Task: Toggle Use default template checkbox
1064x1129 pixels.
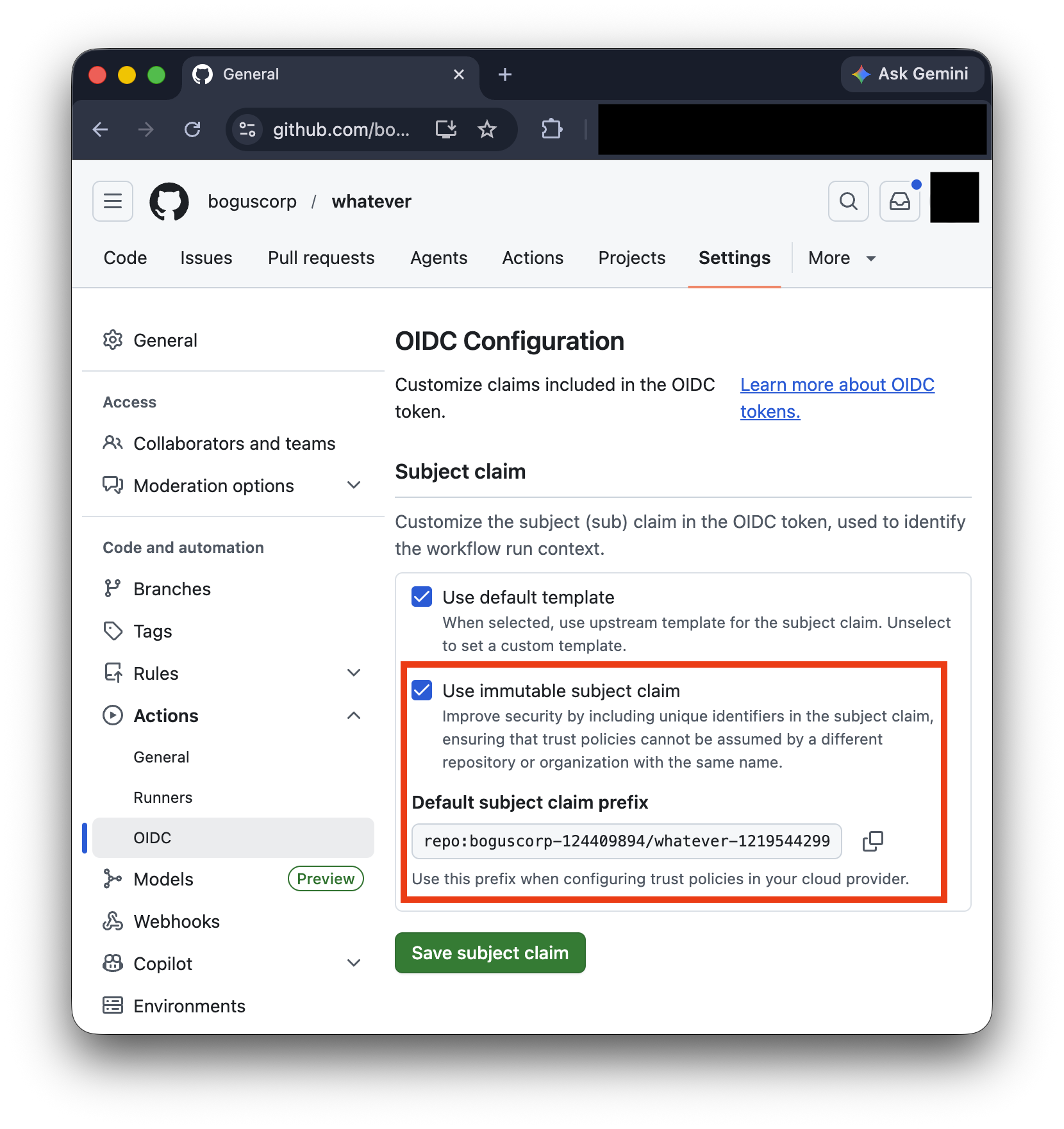Action: click(422, 597)
